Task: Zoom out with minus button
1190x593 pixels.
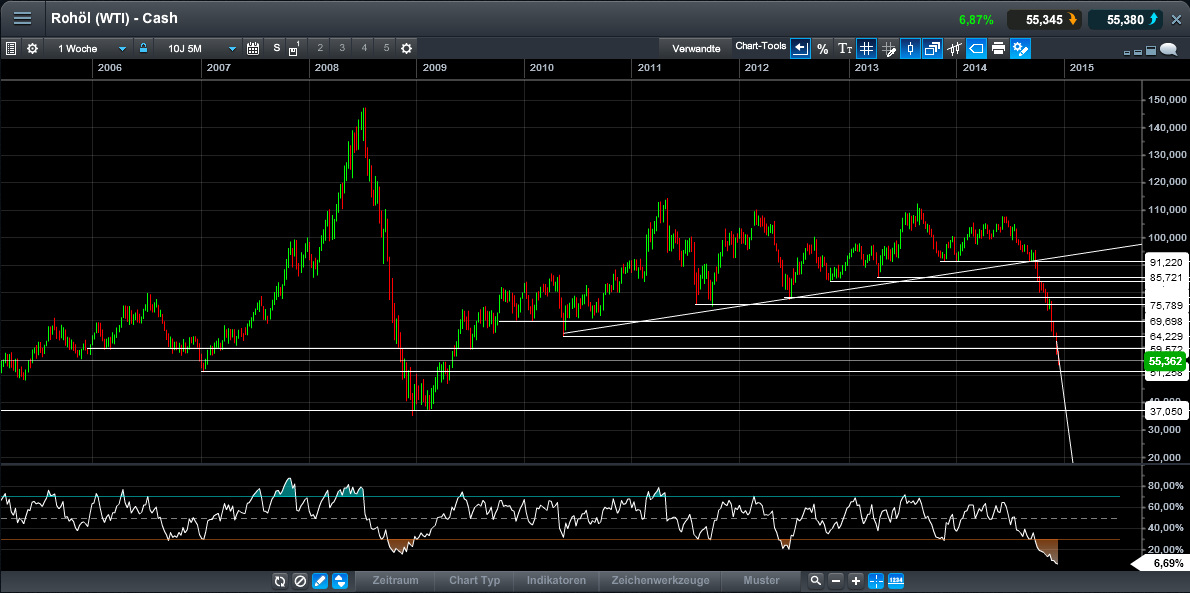Action: pyautogui.click(x=836, y=581)
